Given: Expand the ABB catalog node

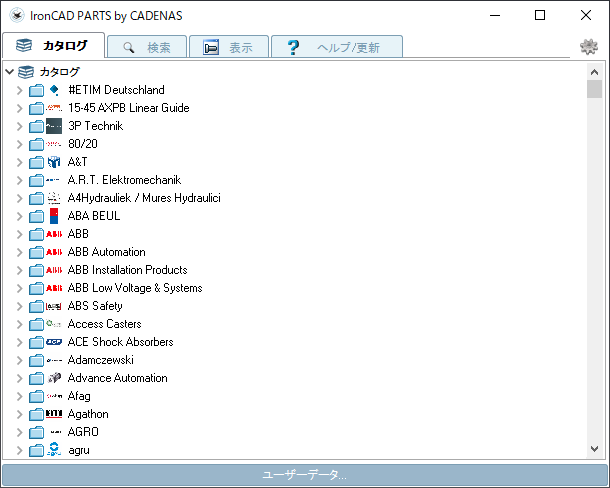Looking at the screenshot, I should pyautogui.click(x=19, y=234).
